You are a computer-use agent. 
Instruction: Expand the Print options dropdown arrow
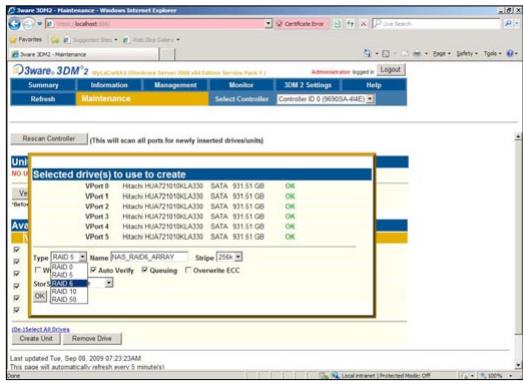click(x=426, y=54)
